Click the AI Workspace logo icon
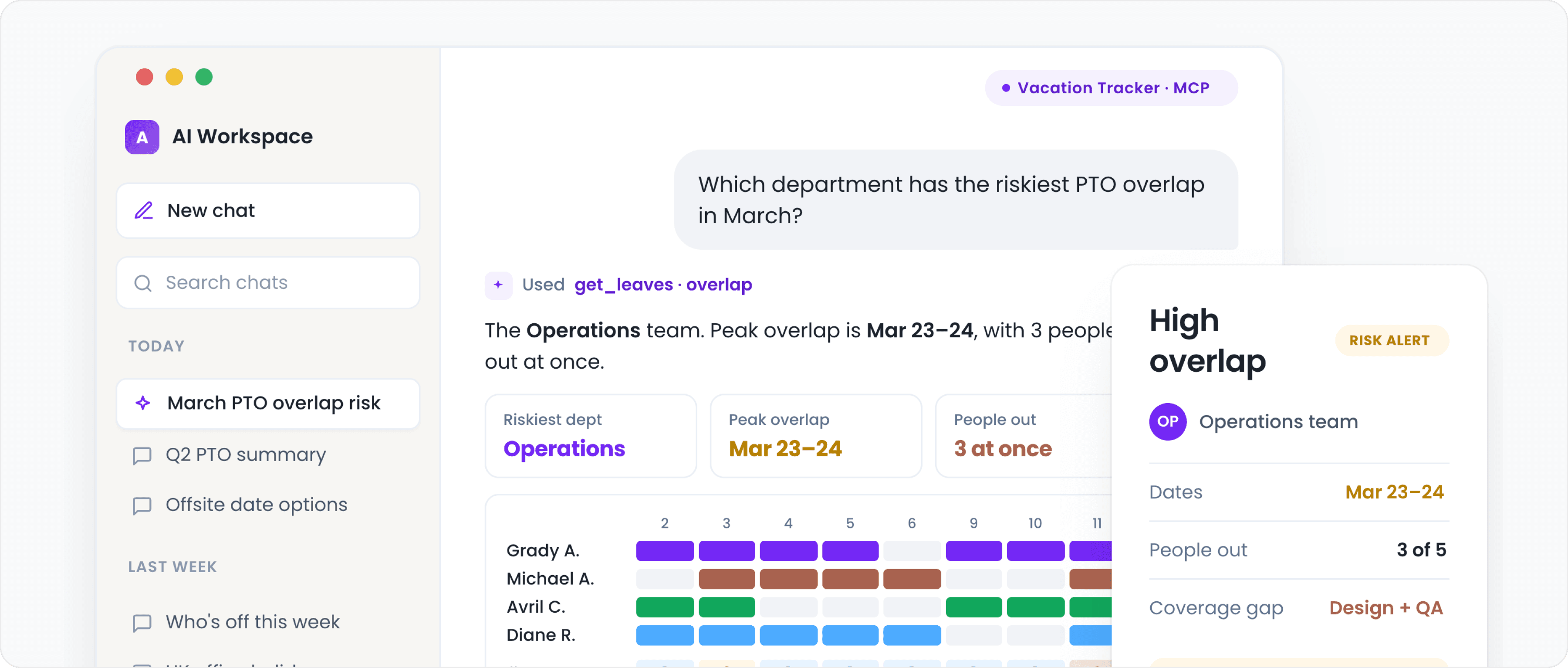This screenshot has height=668, width=1568. coord(142,137)
